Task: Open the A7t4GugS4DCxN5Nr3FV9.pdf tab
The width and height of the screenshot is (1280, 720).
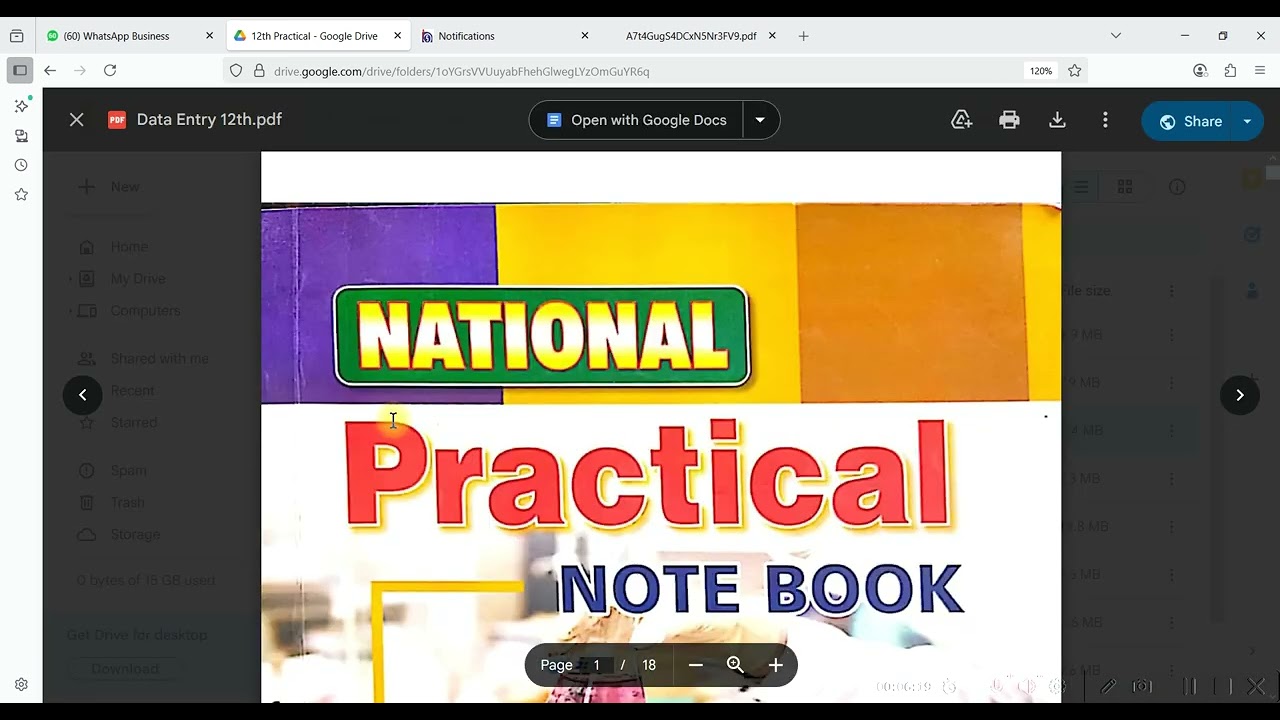Action: 691,36
